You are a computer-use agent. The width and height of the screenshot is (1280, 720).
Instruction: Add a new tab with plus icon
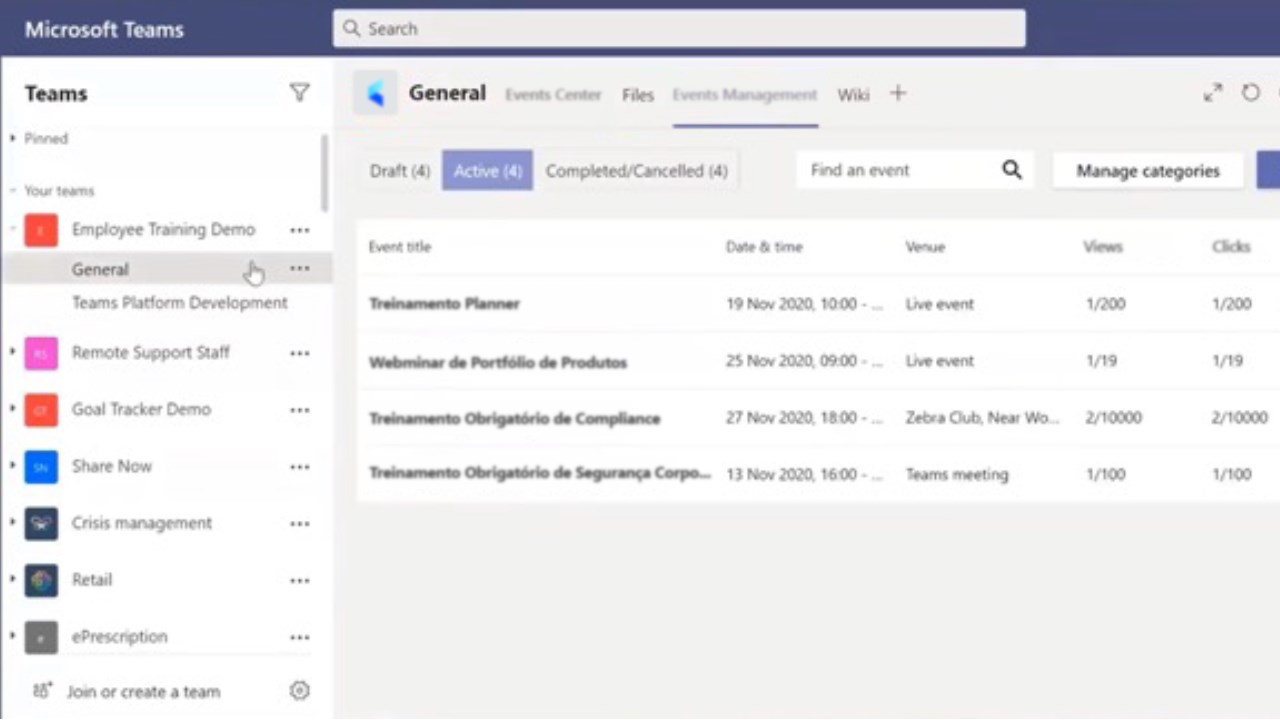pyautogui.click(x=898, y=94)
